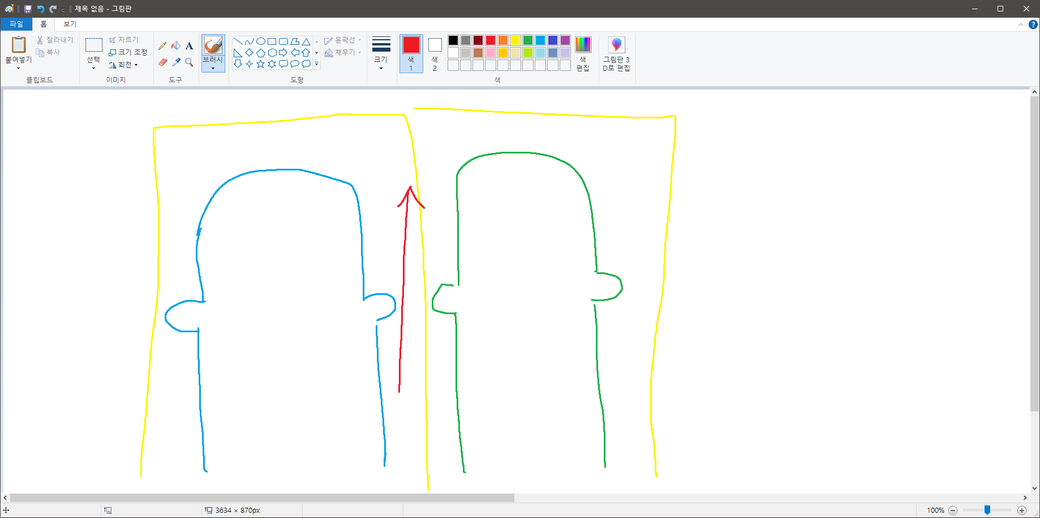Select the Magnifier tool
The height and width of the screenshot is (518, 1040).
[189, 62]
